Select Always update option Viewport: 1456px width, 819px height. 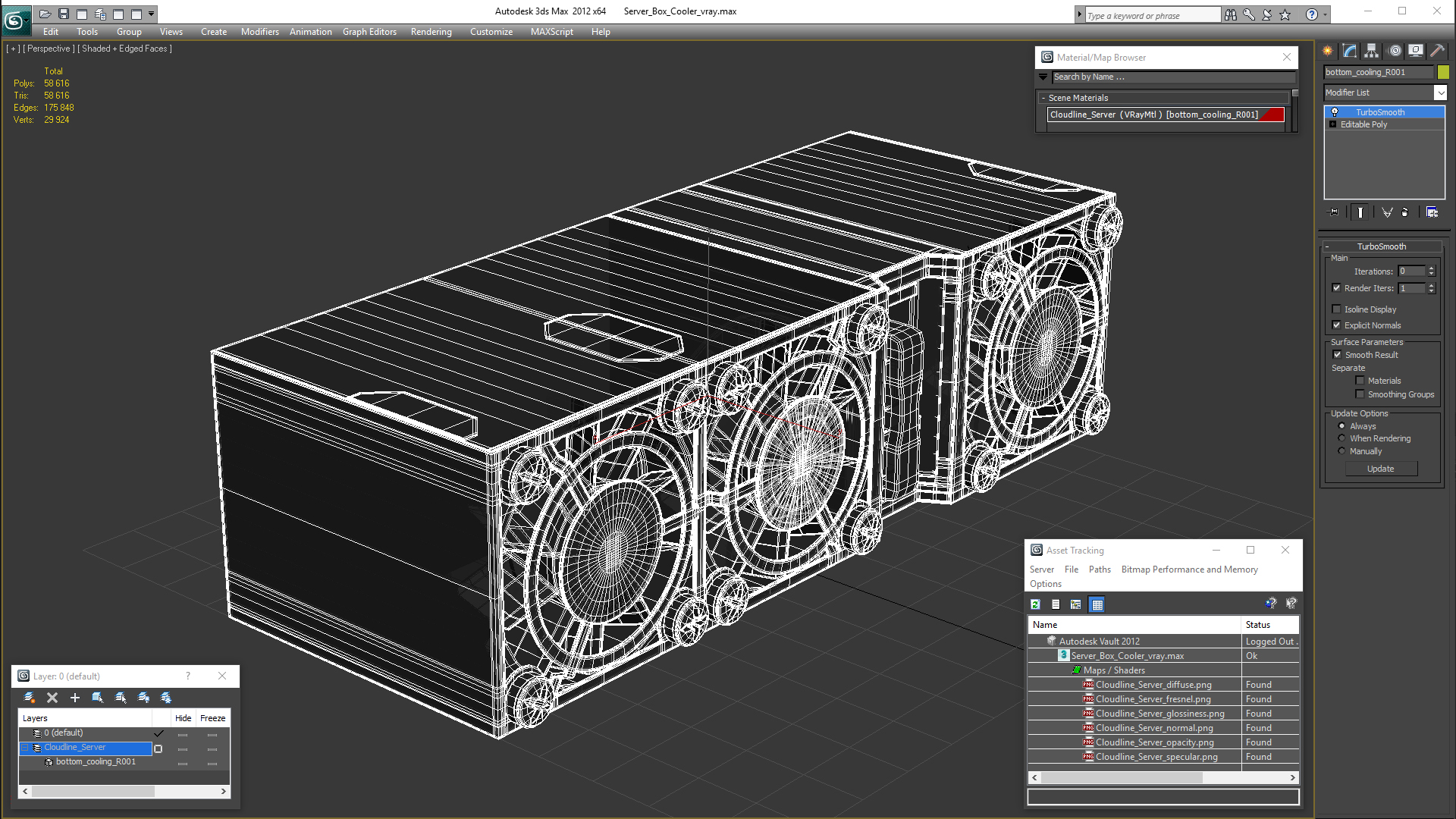pos(1341,426)
